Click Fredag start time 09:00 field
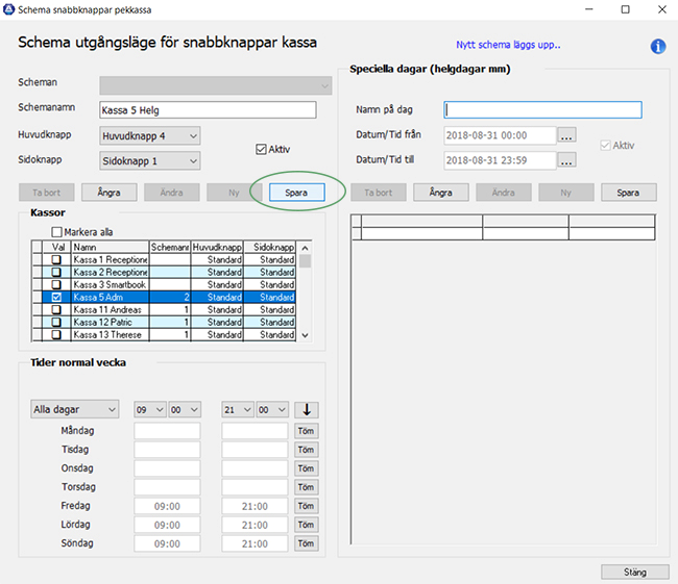Image resolution: width=678 pixels, height=584 pixels. tap(167, 506)
